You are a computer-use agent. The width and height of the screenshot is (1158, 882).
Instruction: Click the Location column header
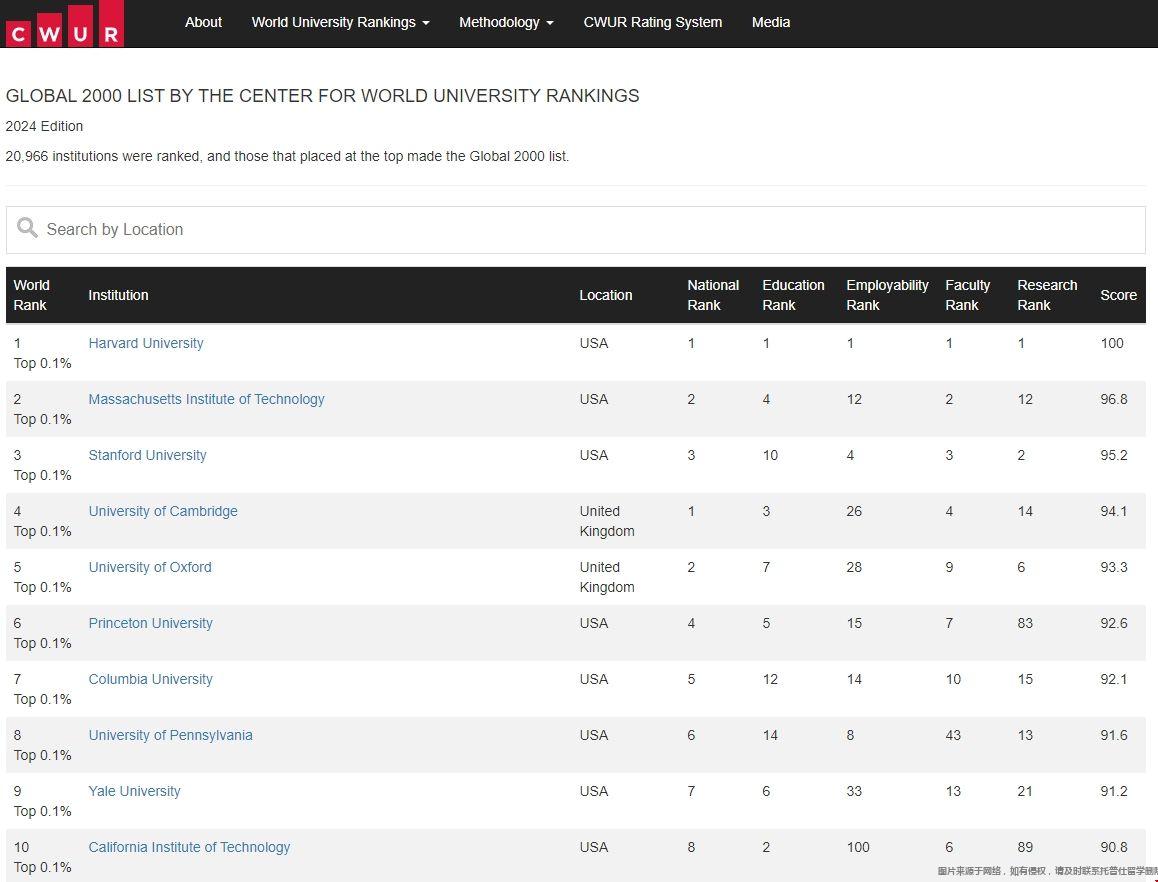[606, 295]
